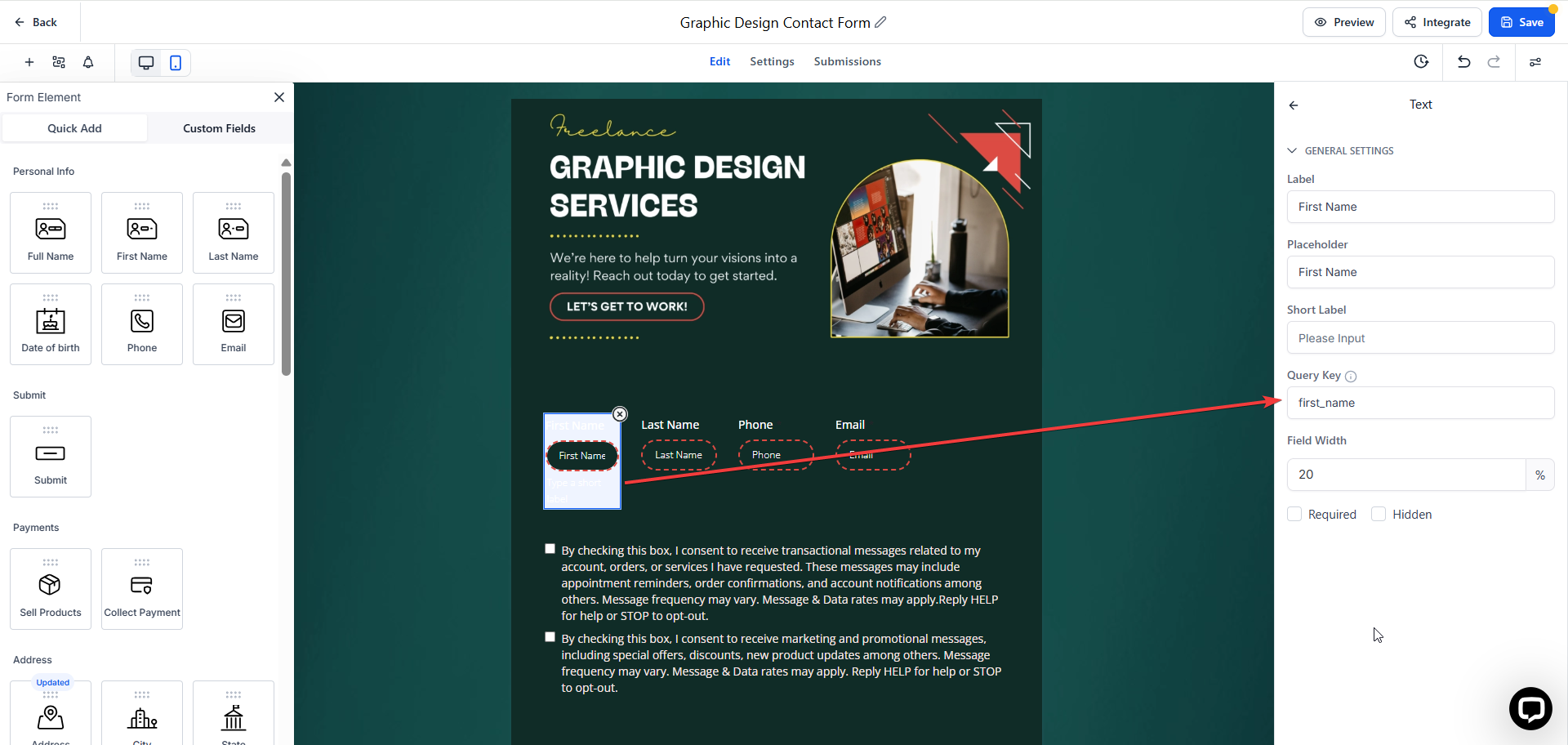Click the plus add element icon
Viewport: 1568px width, 745px height.
(x=29, y=62)
